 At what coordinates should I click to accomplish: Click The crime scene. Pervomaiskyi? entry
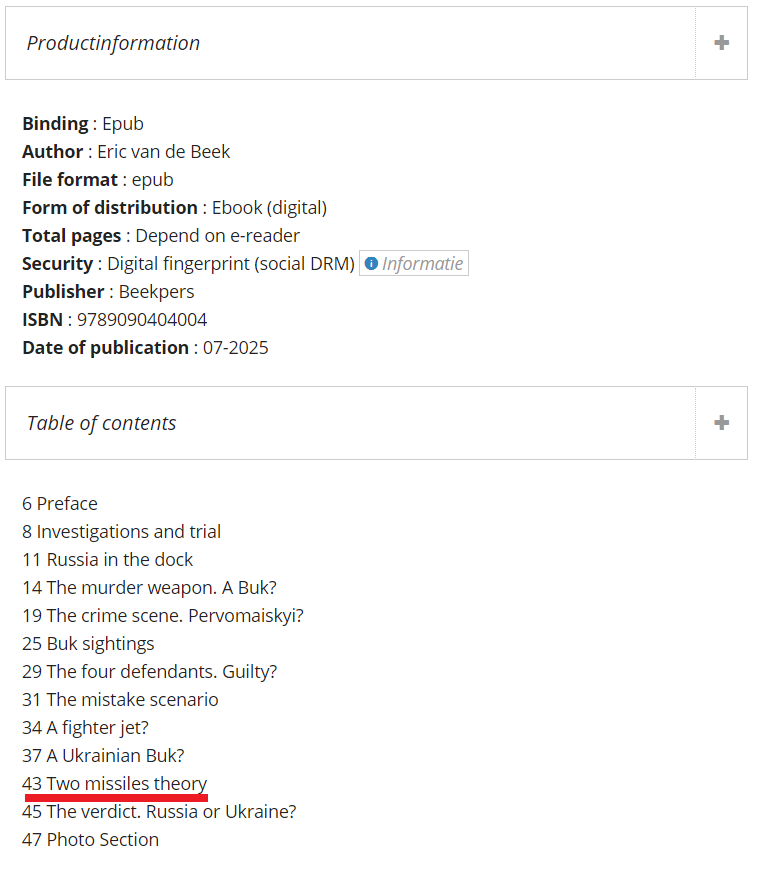point(163,615)
